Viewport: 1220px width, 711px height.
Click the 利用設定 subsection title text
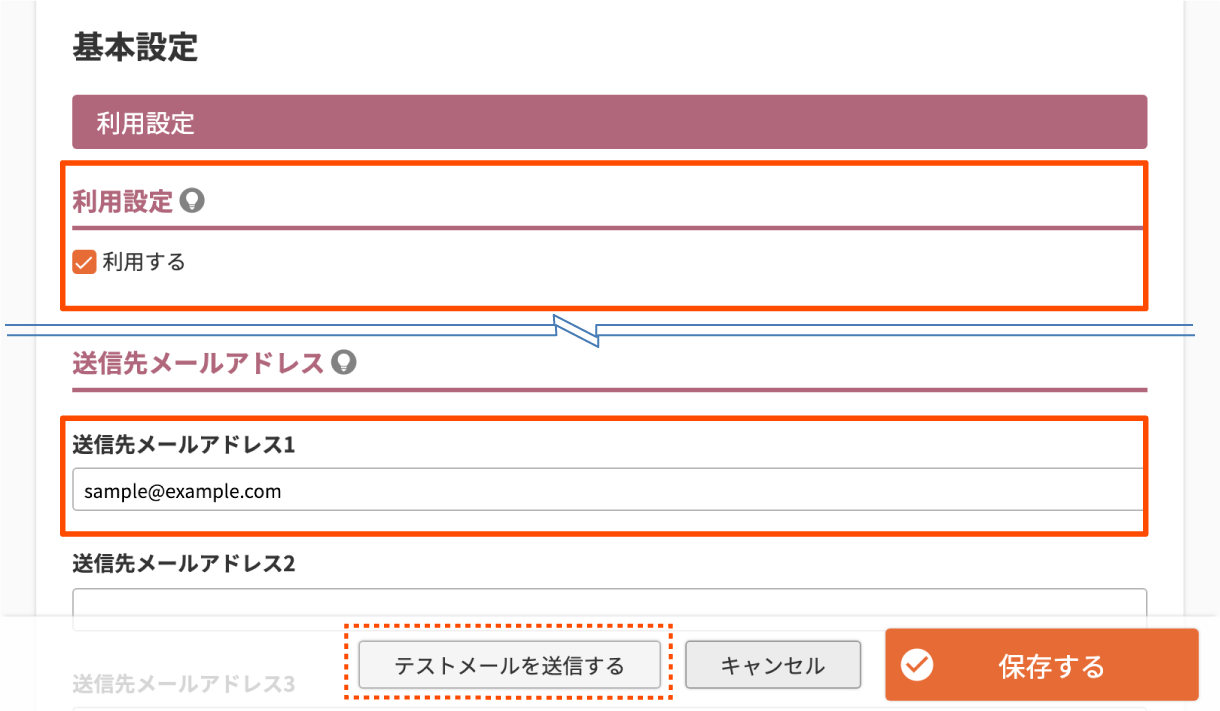123,202
